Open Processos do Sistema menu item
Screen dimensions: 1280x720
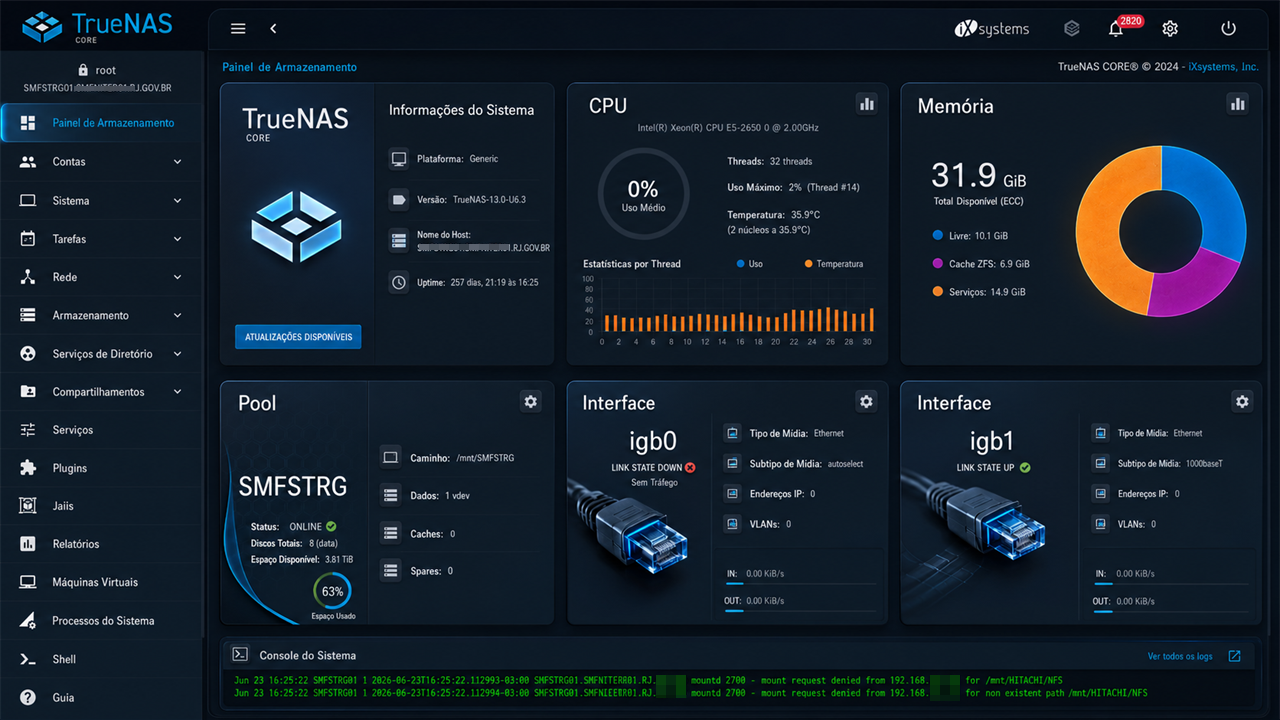(101, 621)
